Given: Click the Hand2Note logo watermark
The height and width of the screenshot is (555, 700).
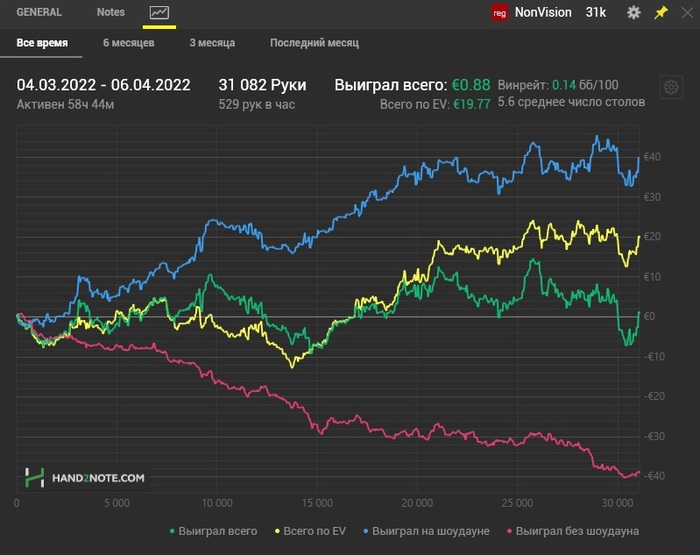Looking at the screenshot, I should (x=85, y=478).
